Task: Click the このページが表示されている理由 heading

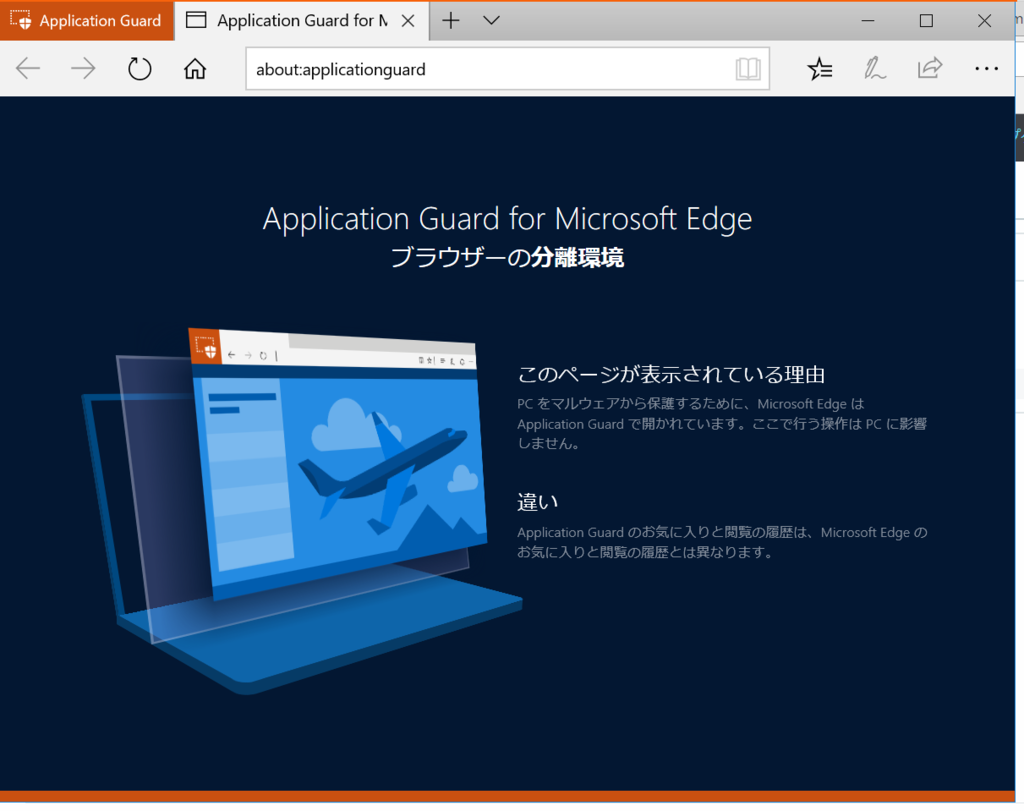Action: click(x=671, y=375)
